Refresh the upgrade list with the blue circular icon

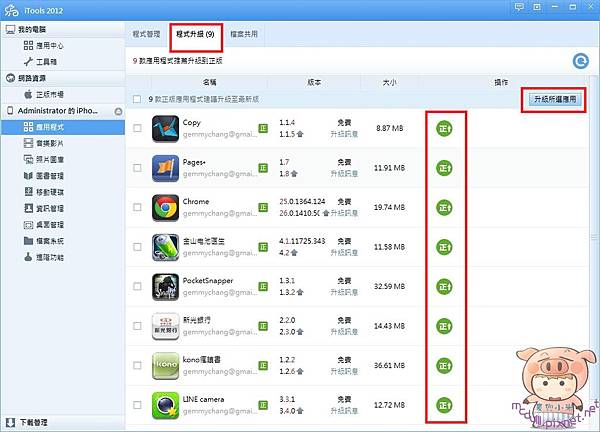[x=580, y=61]
